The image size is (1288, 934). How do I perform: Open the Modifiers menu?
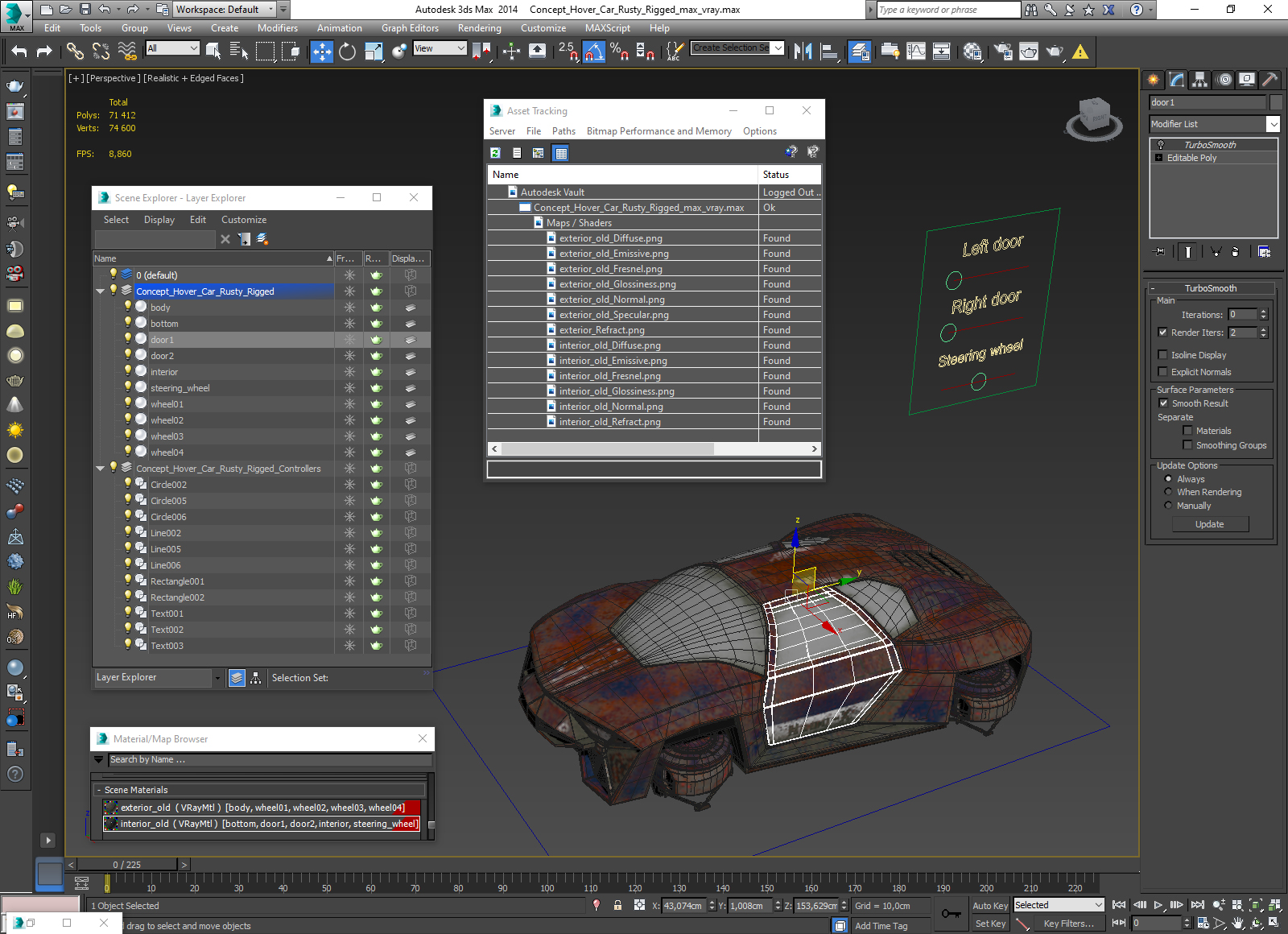click(x=278, y=28)
